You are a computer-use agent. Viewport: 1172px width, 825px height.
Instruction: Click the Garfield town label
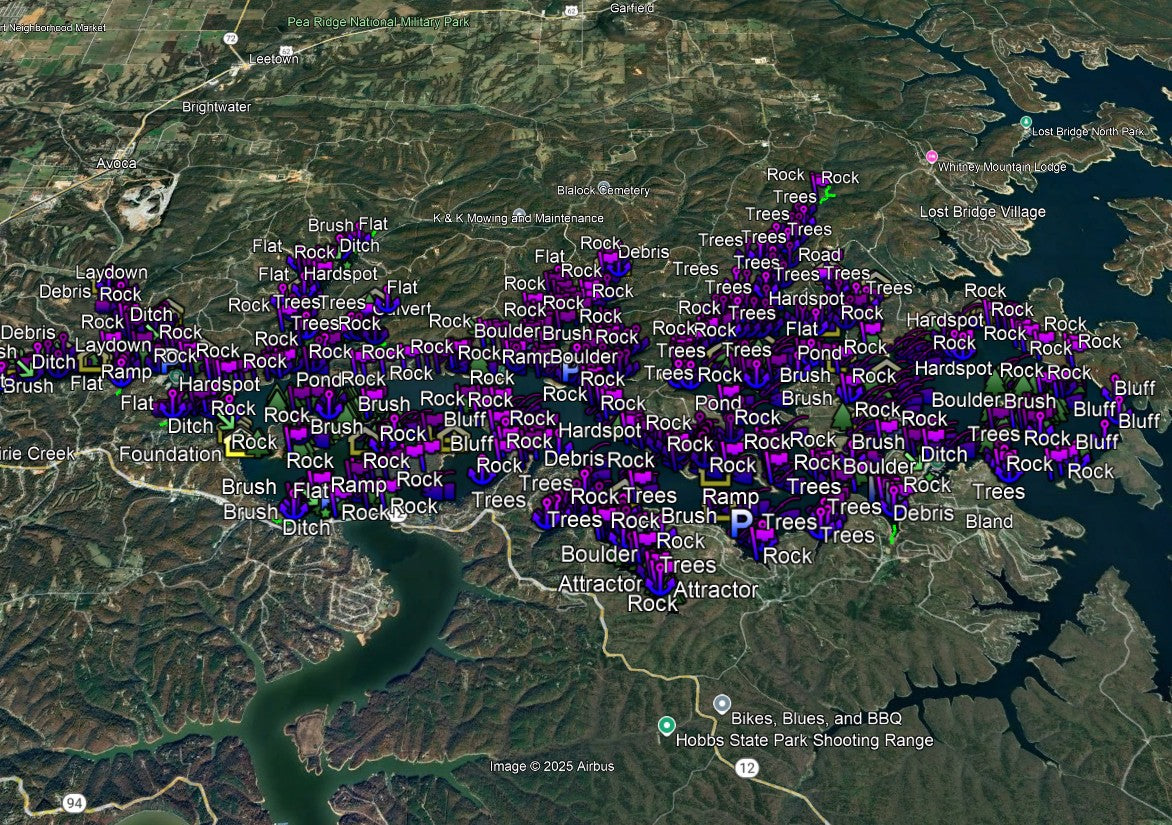632,8
